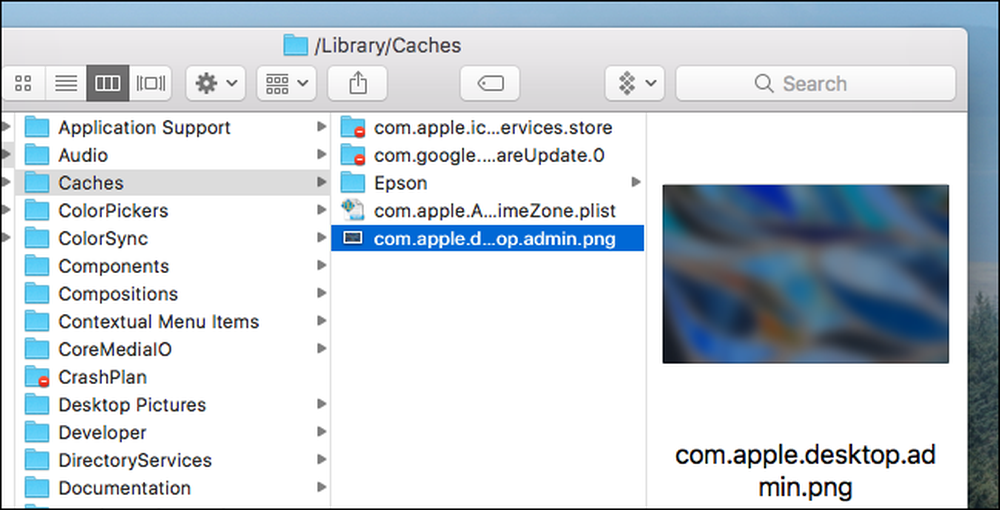Click the com.apple.d...op.admin.png image icon

pyautogui.click(x=353, y=238)
